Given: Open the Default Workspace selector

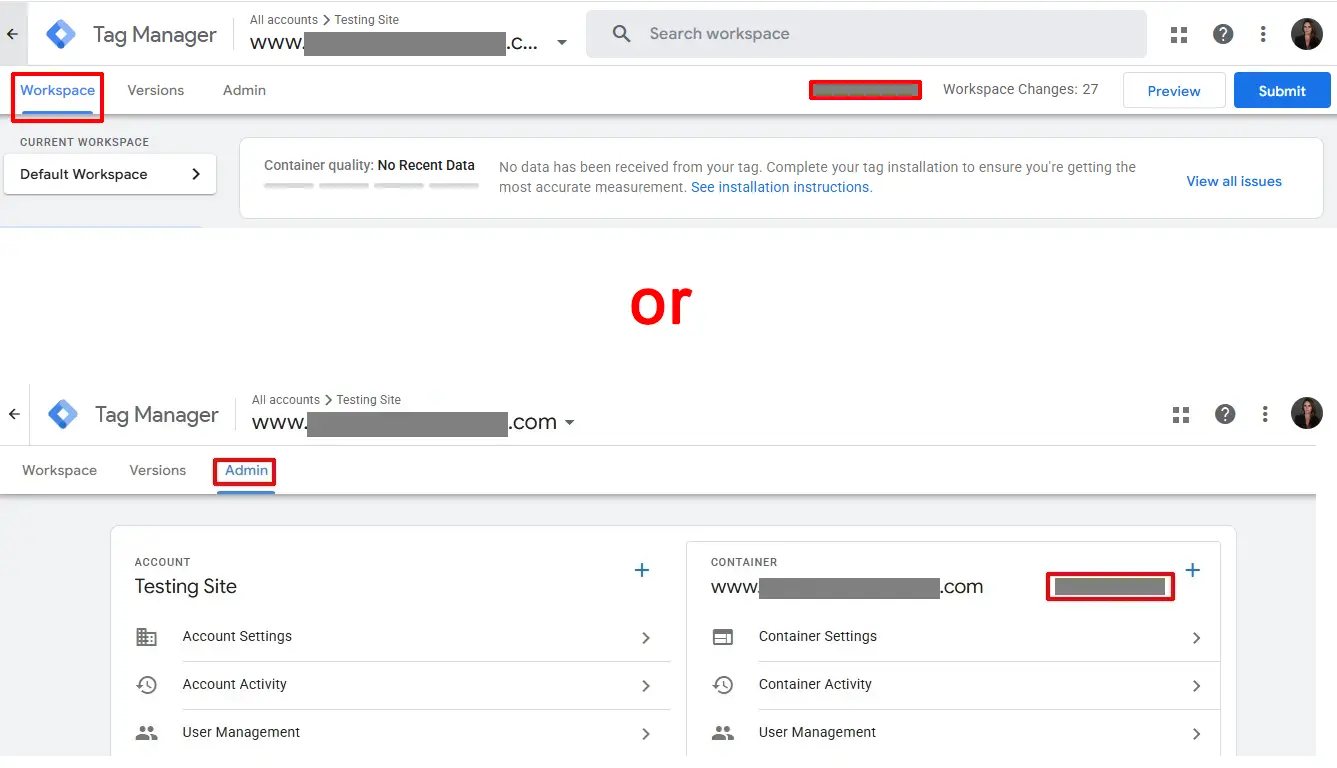Looking at the screenshot, I should 110,174.
